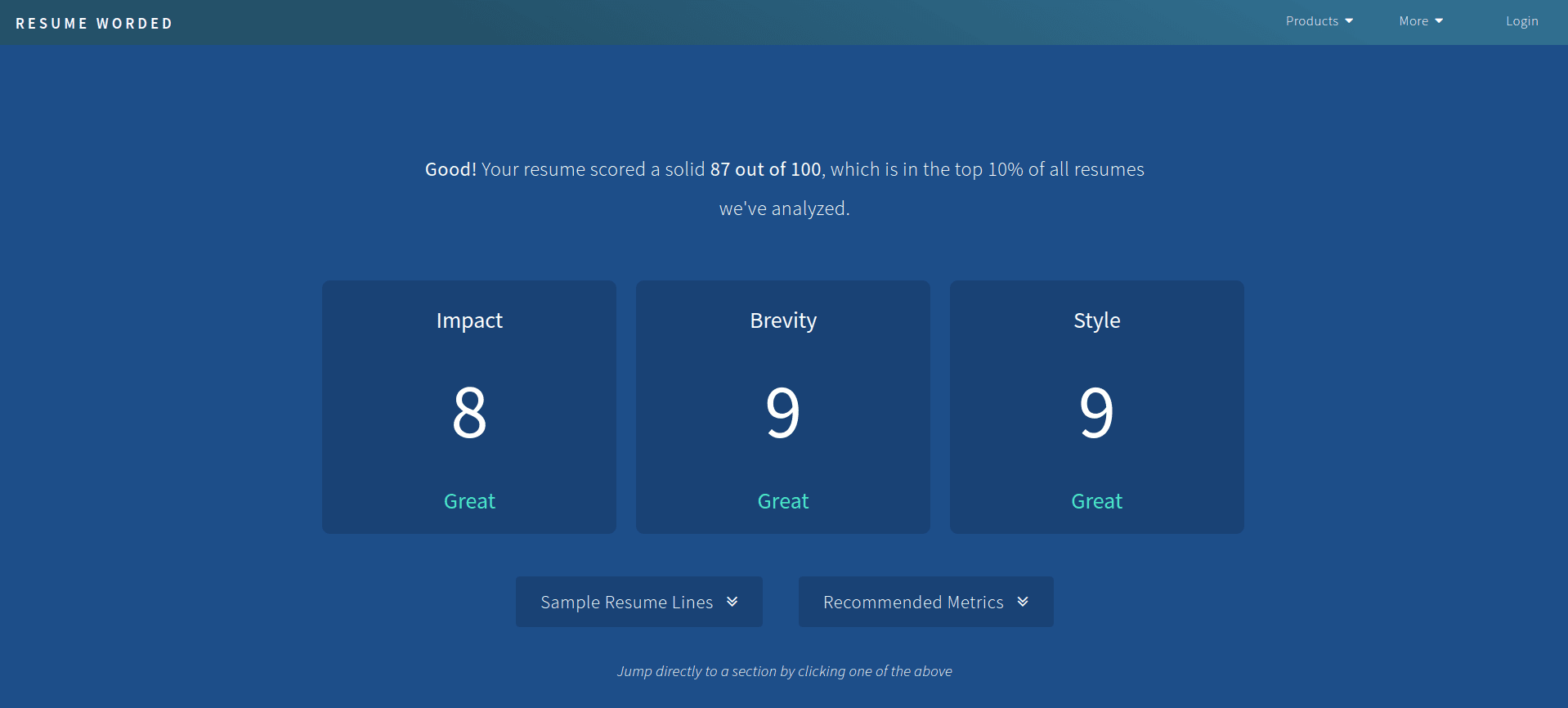Viewport: 1568px width, 708px height.
Task: Click the Style score number 9
Action: click(x=1096, y=413)
